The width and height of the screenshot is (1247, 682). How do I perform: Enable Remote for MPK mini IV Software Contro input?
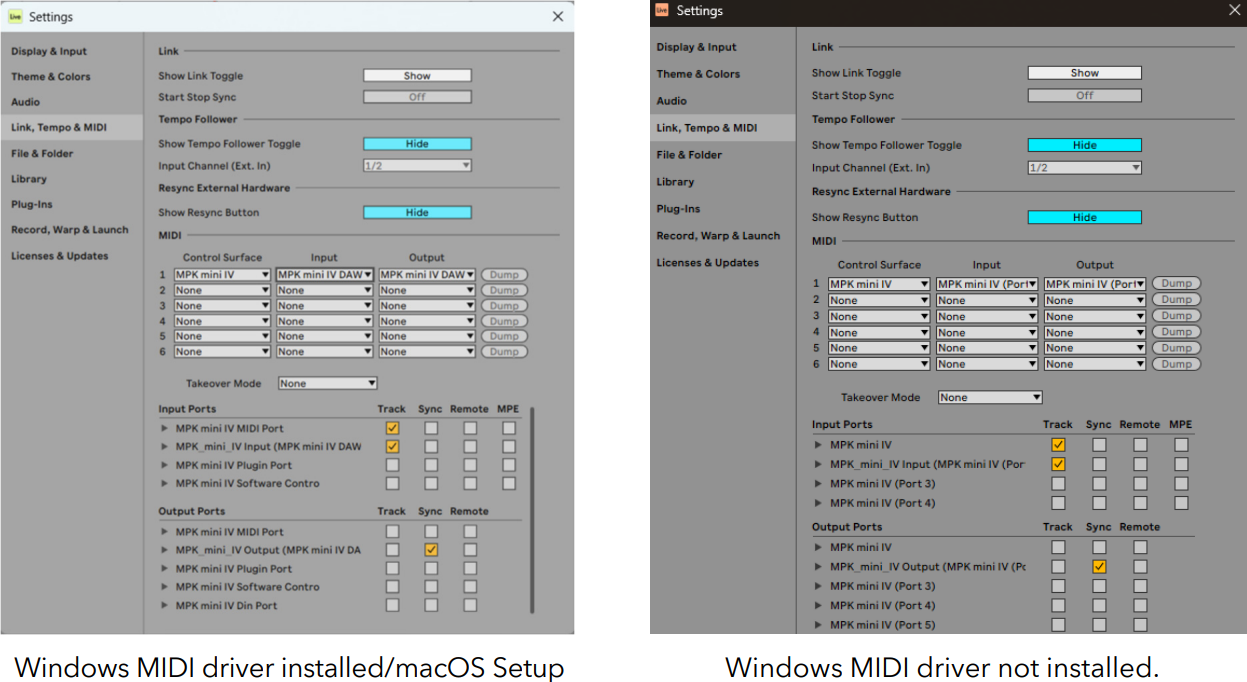(x=470, y=484)
